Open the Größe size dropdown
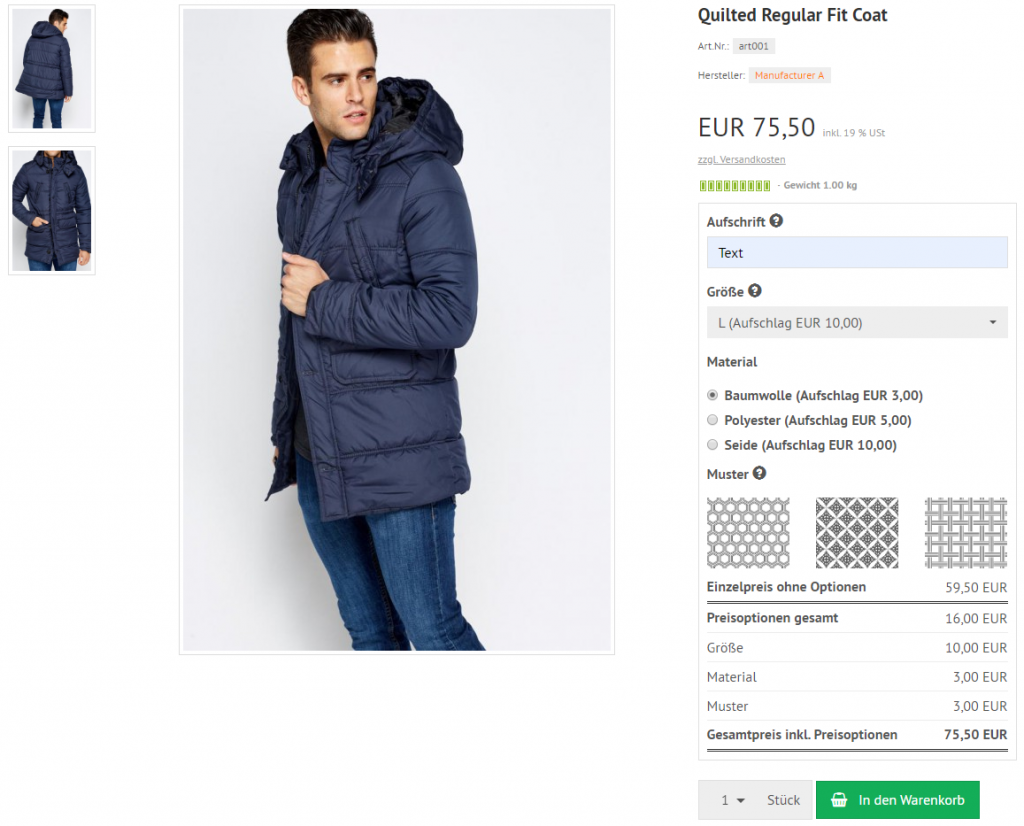Image resolution: width=1024 pixels, height=826 pixels. point(857,322)
